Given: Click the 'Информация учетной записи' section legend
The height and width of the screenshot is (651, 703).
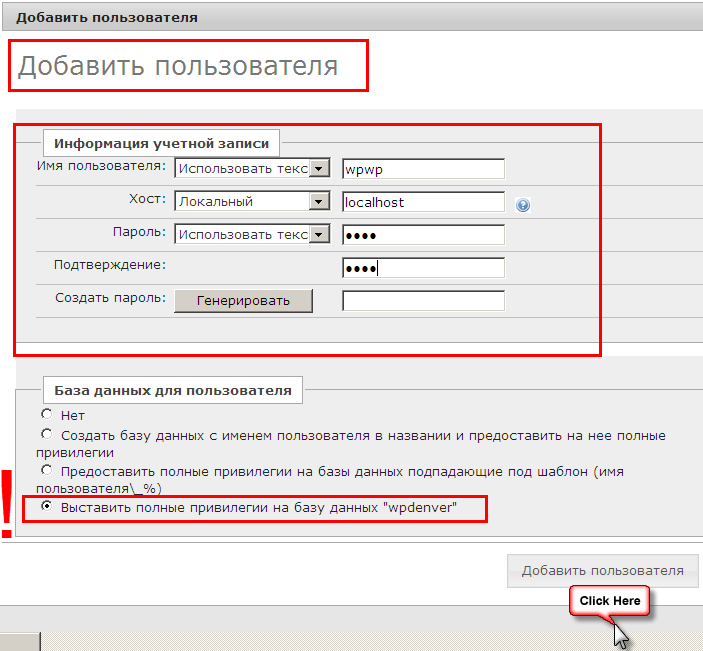Looking at the screenshot, I should 161,143.
